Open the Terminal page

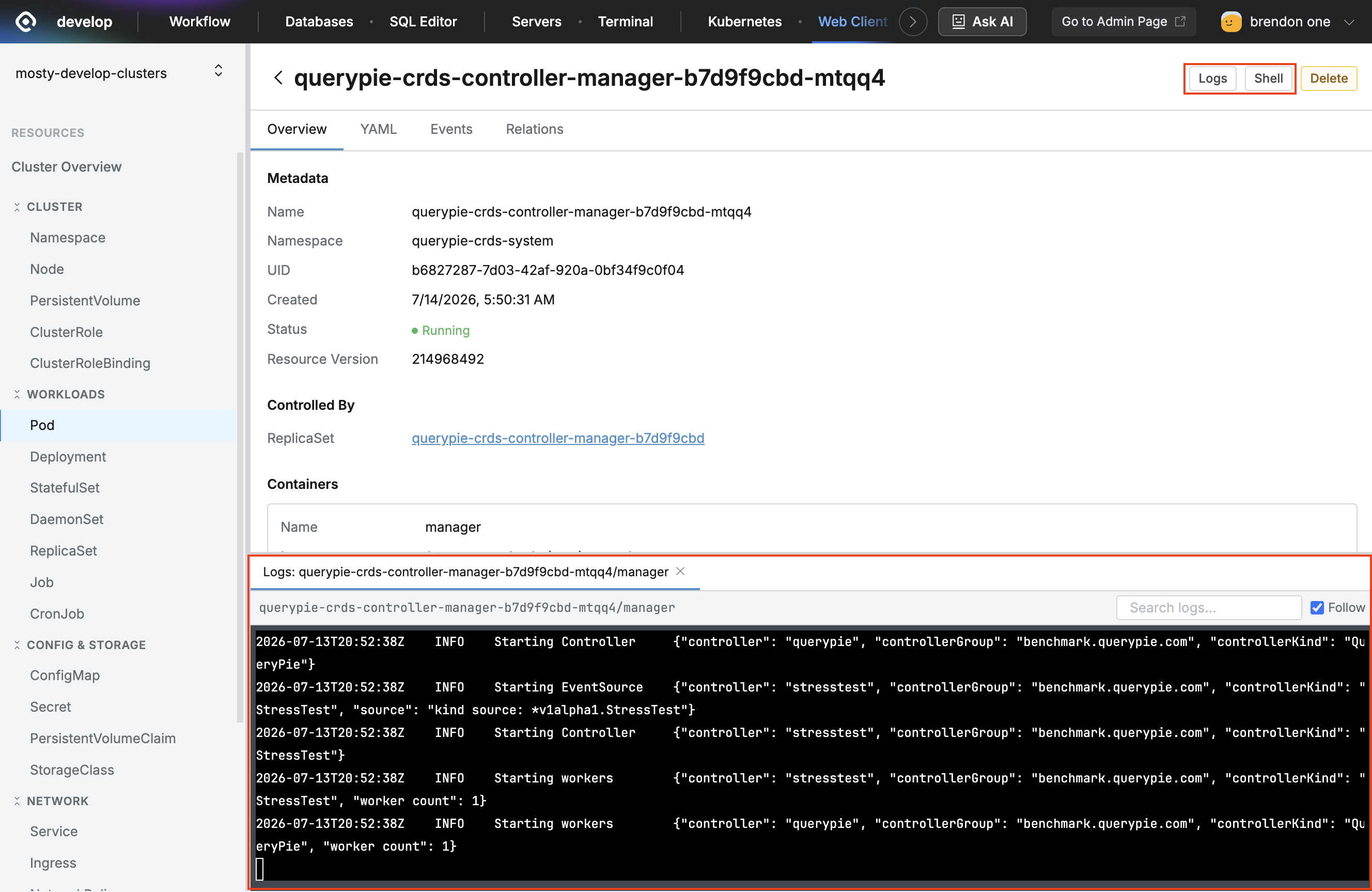coord(625,21)
